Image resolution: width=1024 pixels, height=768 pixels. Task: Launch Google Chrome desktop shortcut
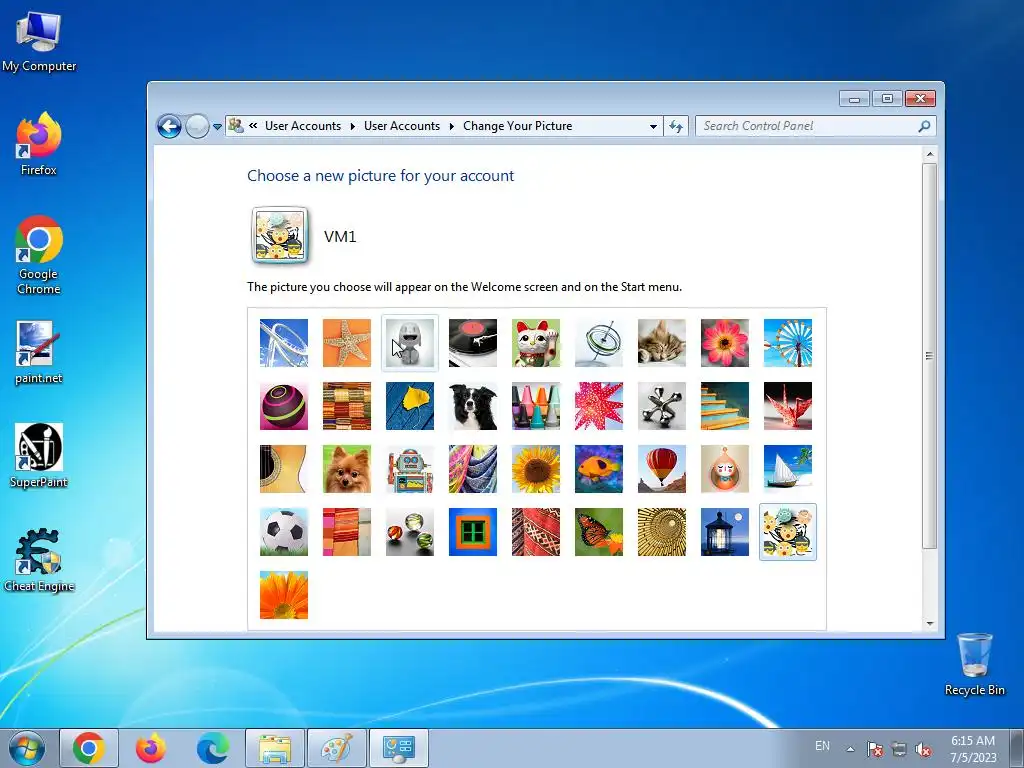click(39, 255)
